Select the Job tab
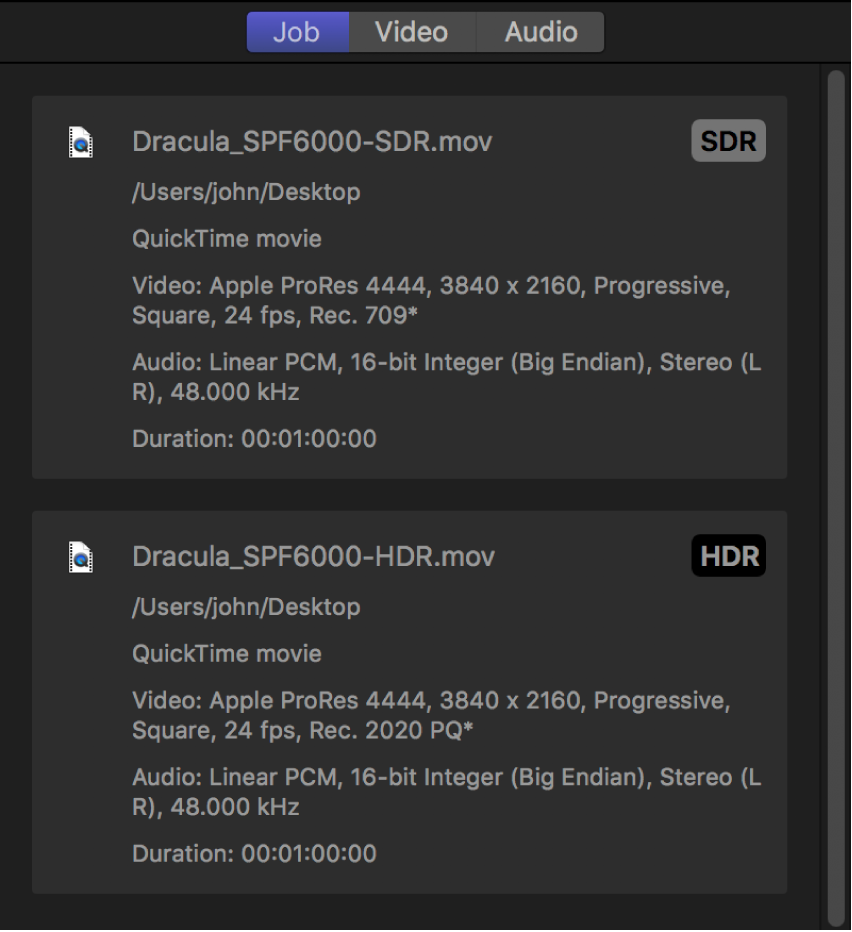 coord(297,31)
